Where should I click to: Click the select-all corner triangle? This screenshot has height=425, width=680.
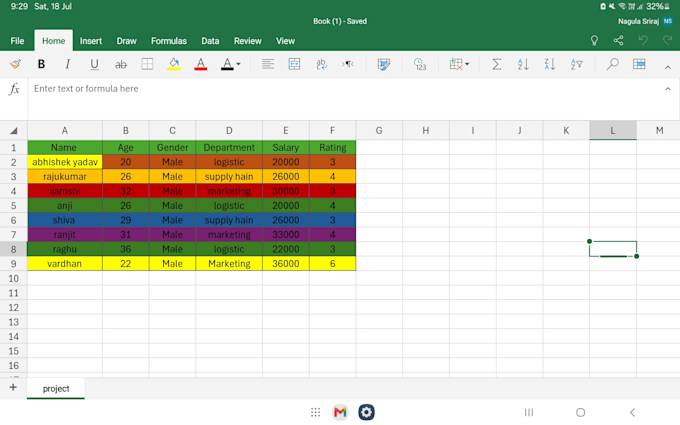tap(14, 131)
